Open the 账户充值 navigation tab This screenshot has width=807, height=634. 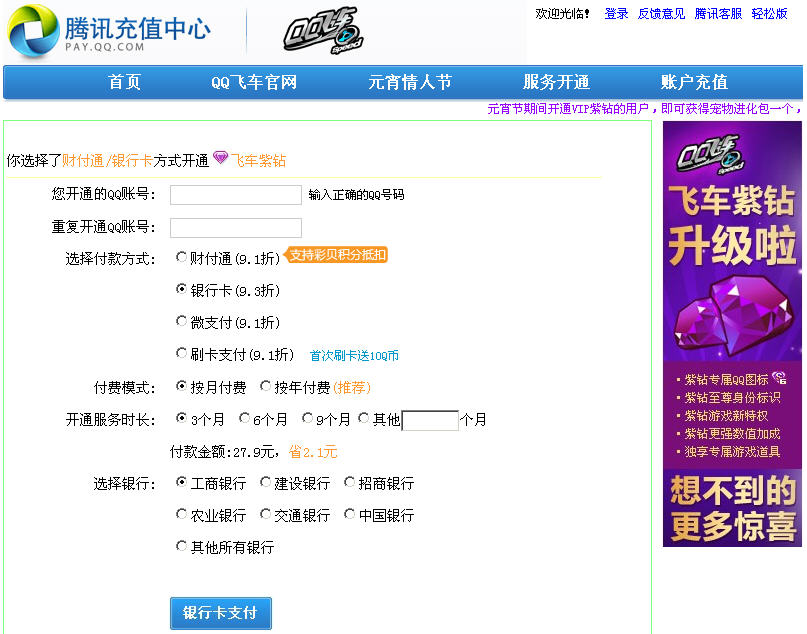[x=694, y=82]
